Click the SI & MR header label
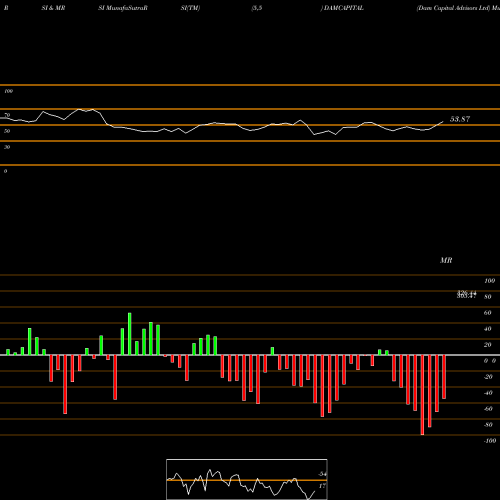This screenshot has height=500, width=500. pos(53,8)
